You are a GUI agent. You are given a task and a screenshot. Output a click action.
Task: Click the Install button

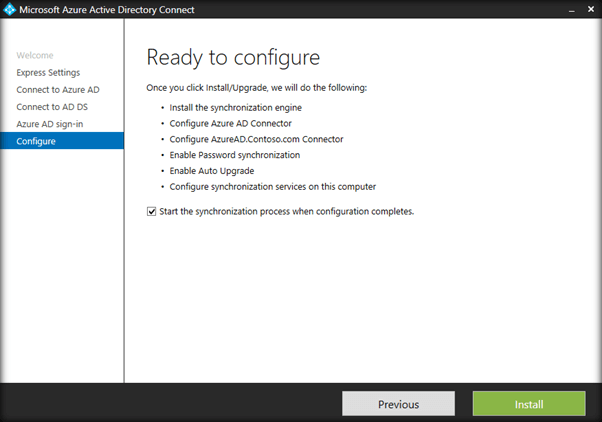(x=528, y=404)
